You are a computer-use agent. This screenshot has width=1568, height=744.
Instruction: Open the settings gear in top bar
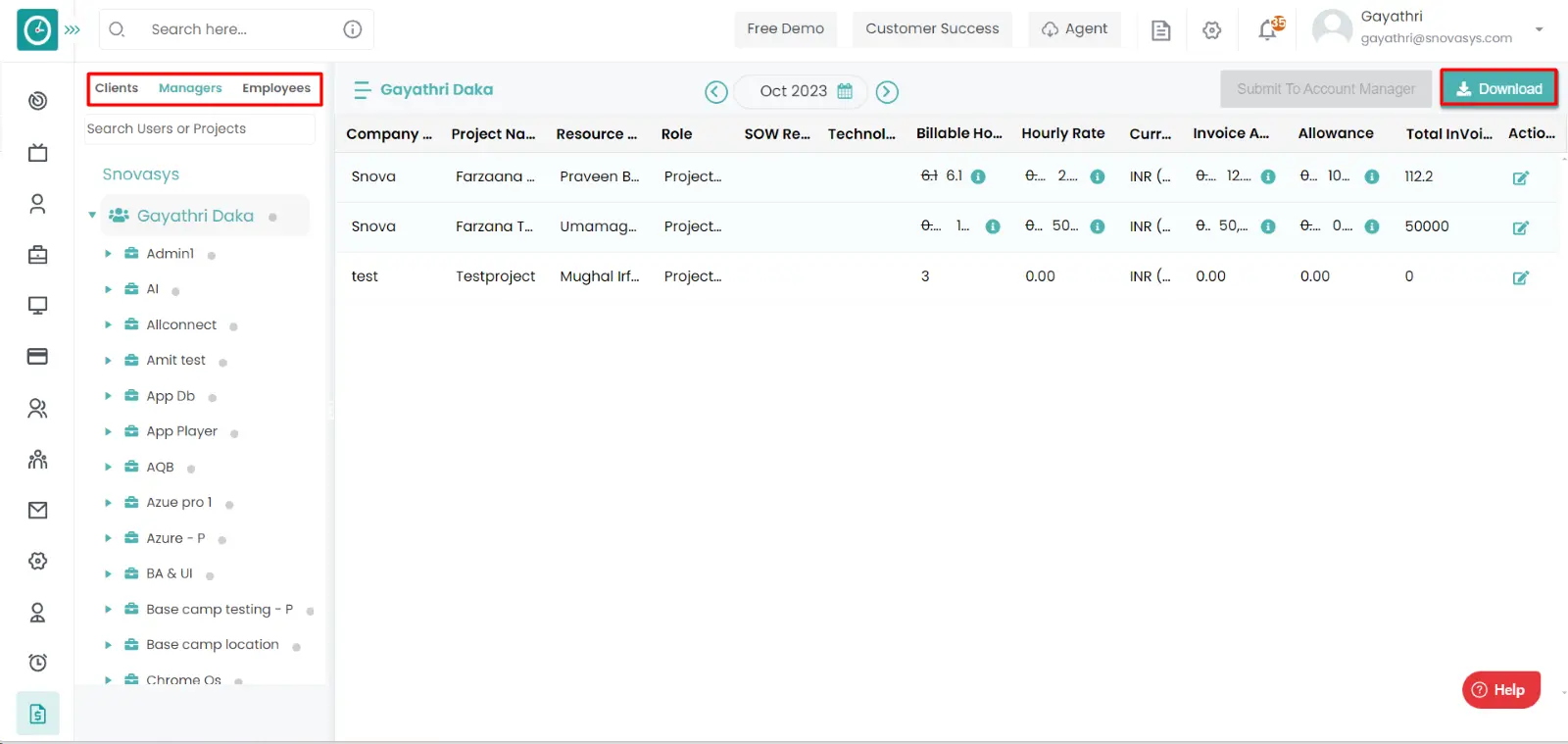click(1212, 30)
